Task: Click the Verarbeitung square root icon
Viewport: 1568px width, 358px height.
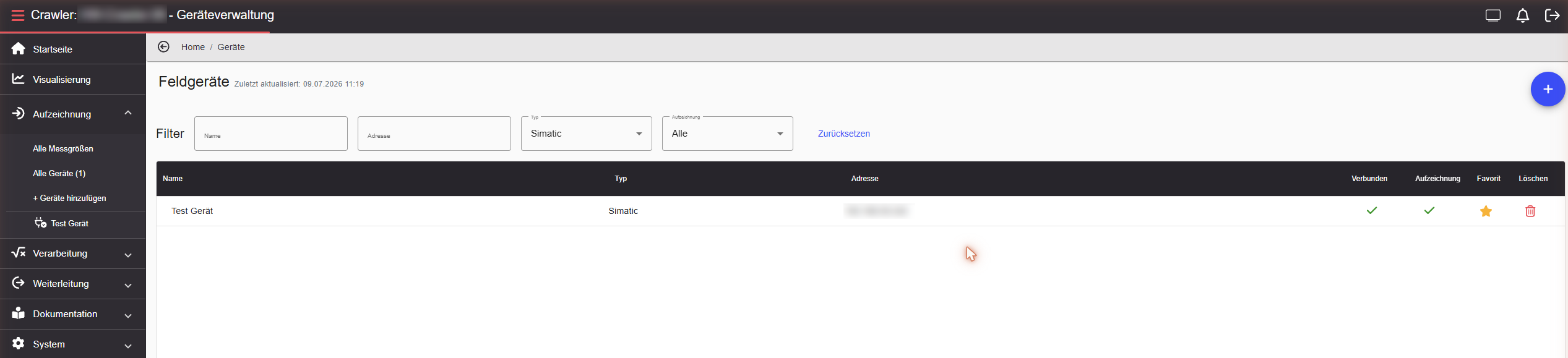Action: 19,252
